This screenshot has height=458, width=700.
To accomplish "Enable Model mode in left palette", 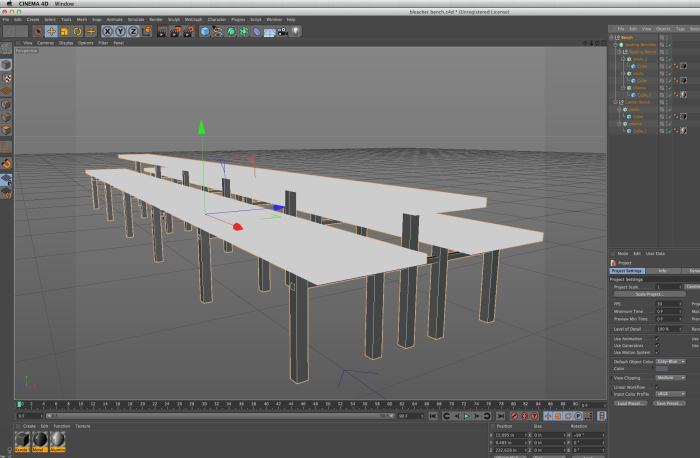I will [6, 65].
